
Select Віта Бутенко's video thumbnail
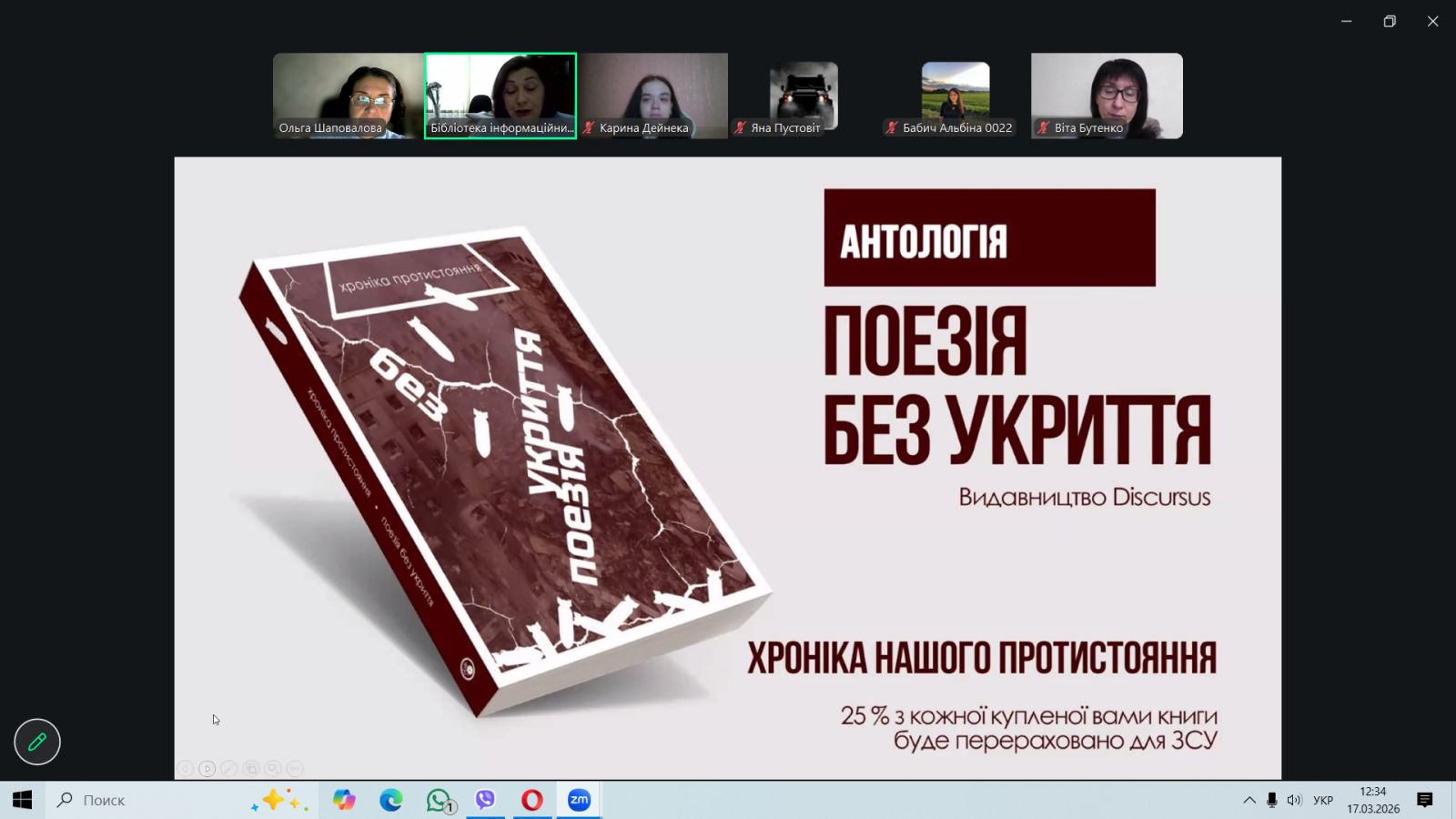[1107, 95]
